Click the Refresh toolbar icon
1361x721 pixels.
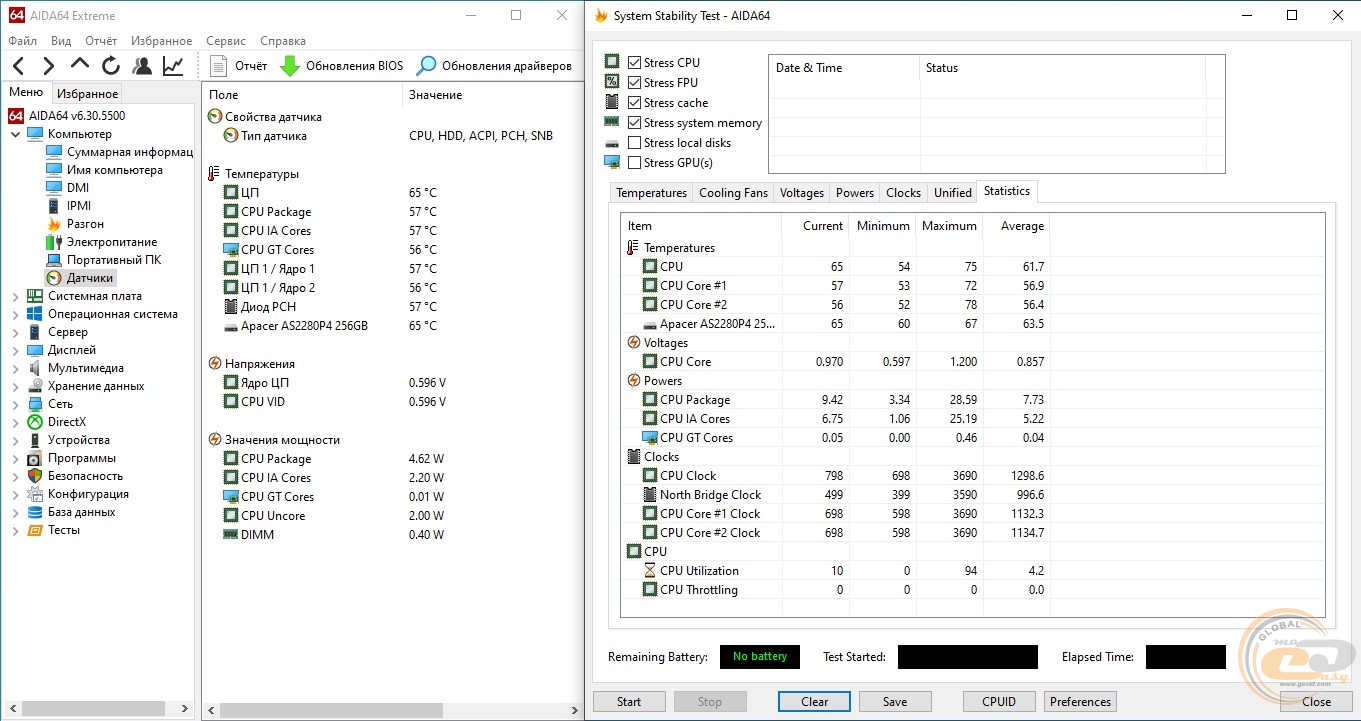111,66
